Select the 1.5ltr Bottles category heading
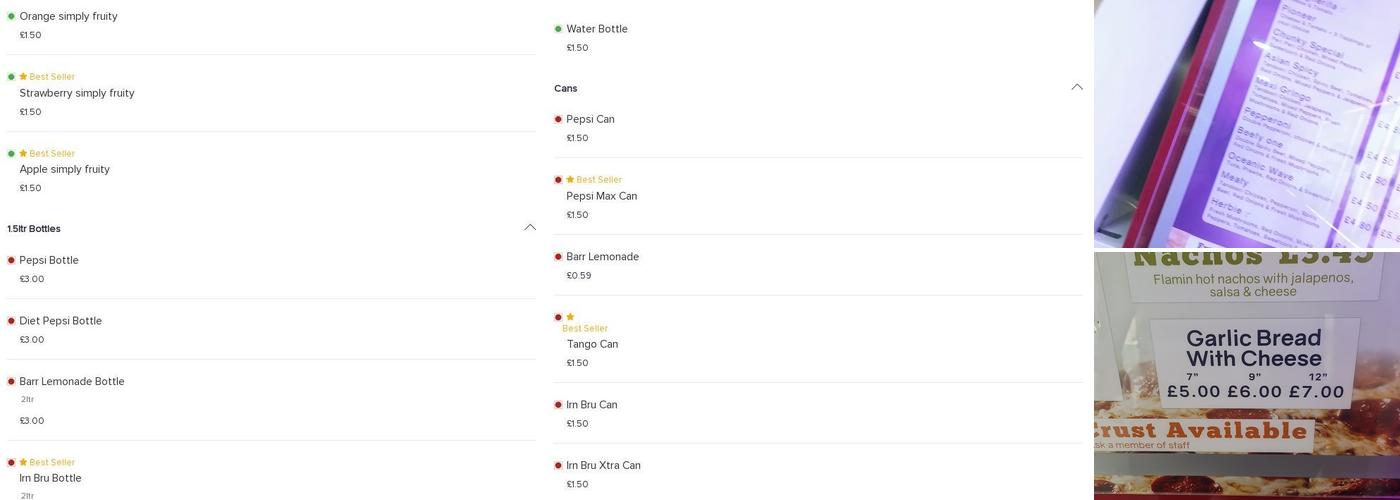The width and height of the screenshot is (1400, 500). pyautogui.click(x=34, y=229)
